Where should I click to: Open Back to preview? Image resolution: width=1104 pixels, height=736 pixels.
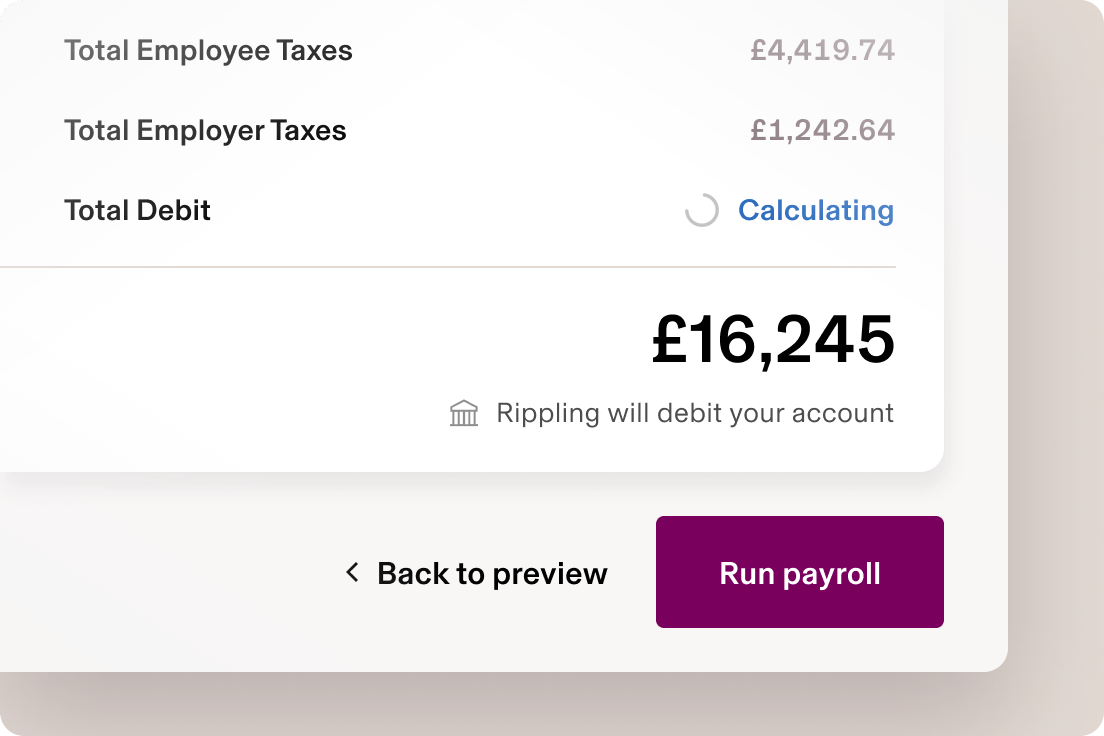click(491, 573)
